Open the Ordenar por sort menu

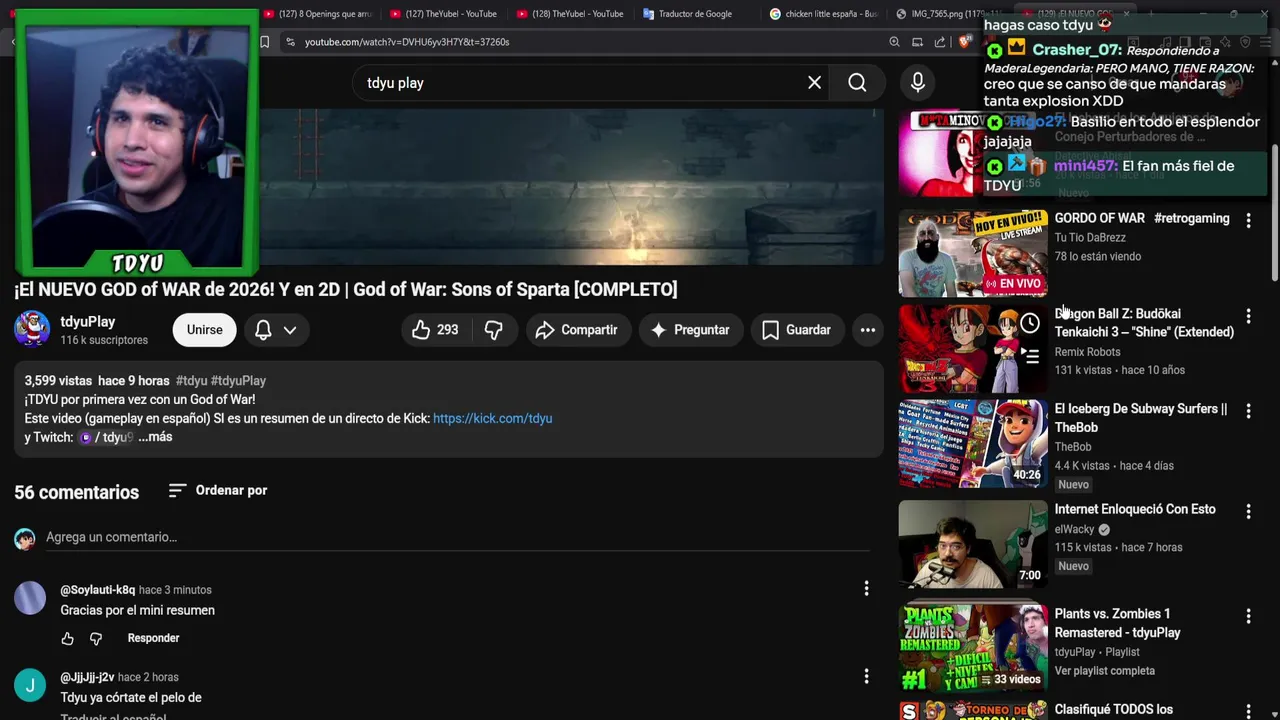[x=217, y=490]
